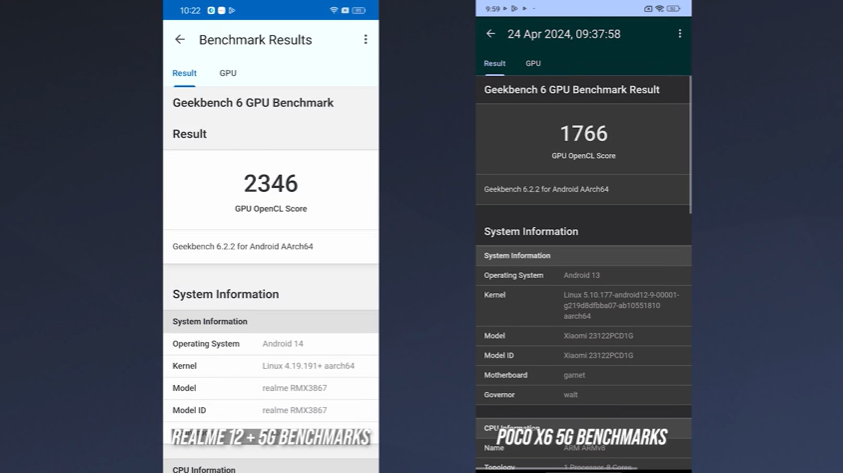
Task: Select Motherboard garnet row
Action: tap(583, 375)
